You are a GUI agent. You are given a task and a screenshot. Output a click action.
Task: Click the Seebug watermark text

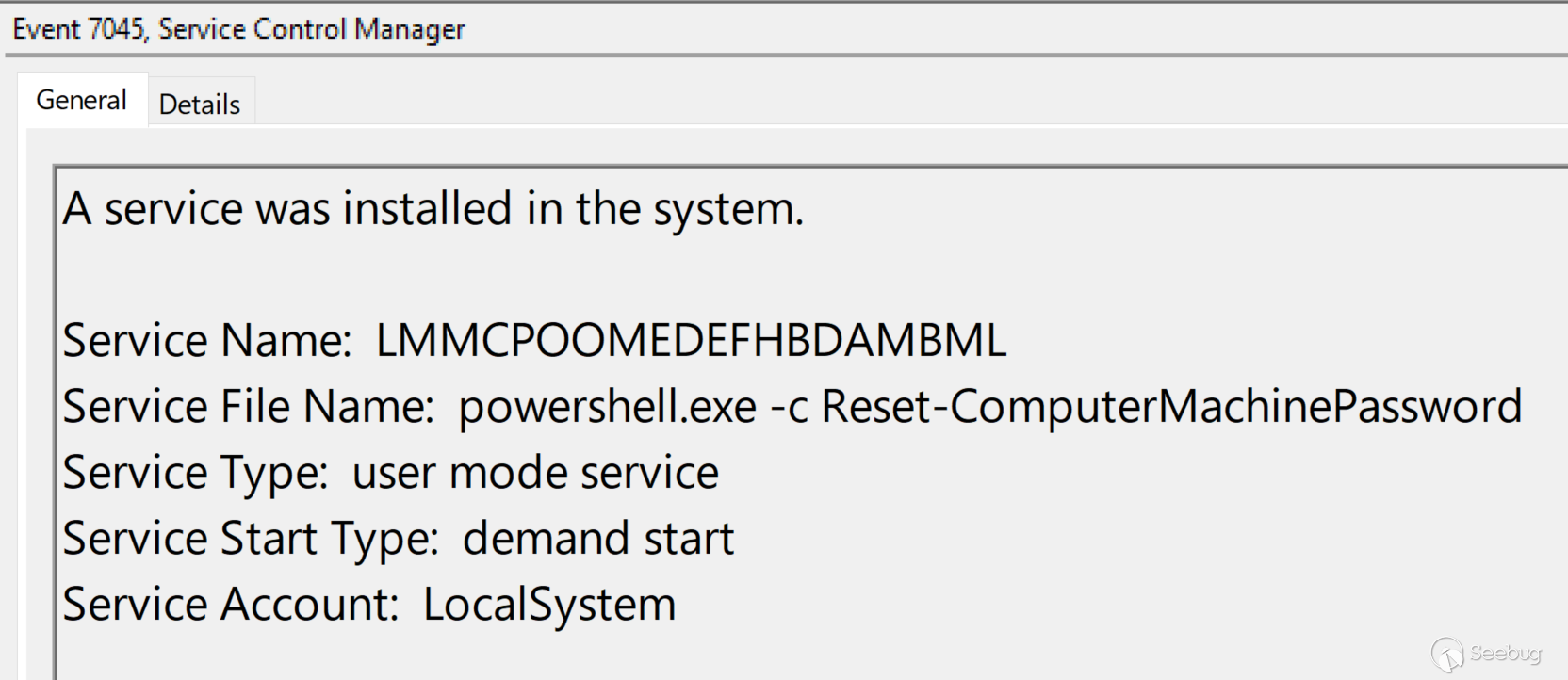pos(1505,653)
